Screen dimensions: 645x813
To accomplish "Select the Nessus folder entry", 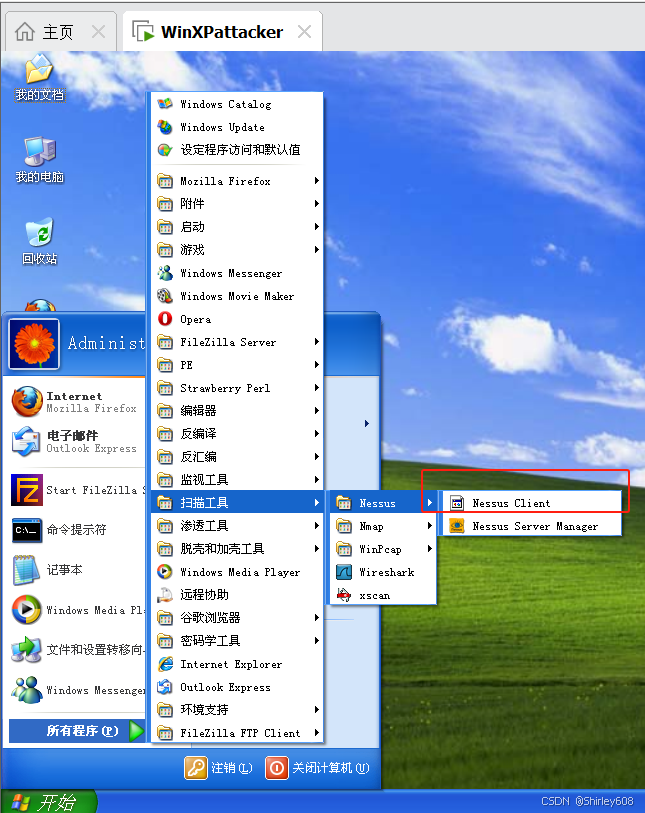I will (383, 503).
